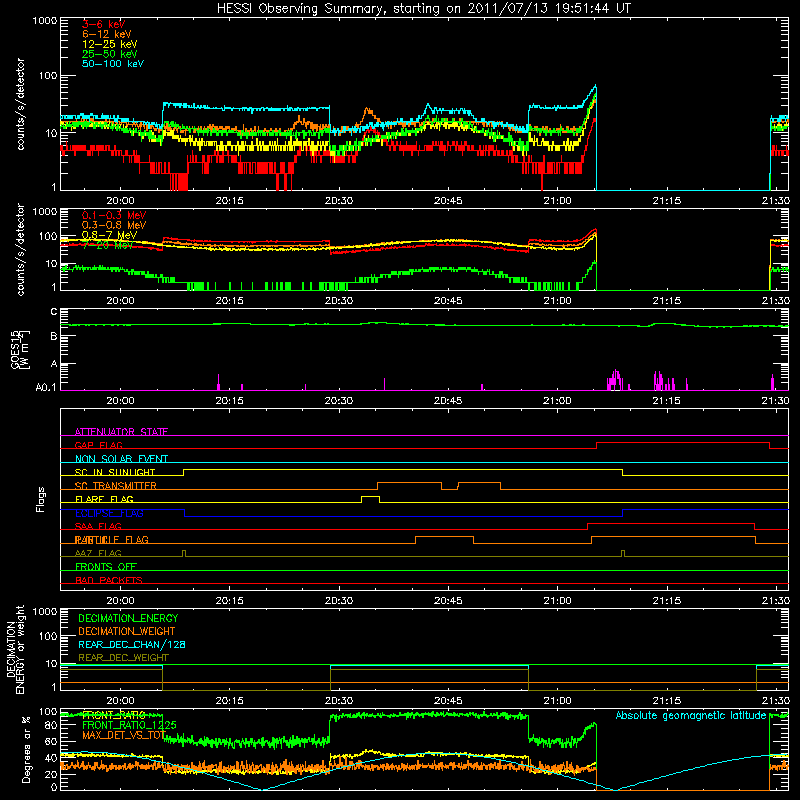This screenshot has width=800, height=800.
Task: Select the NON_SOLAR_EVENT flag label
Action: [x=121, y=459]
